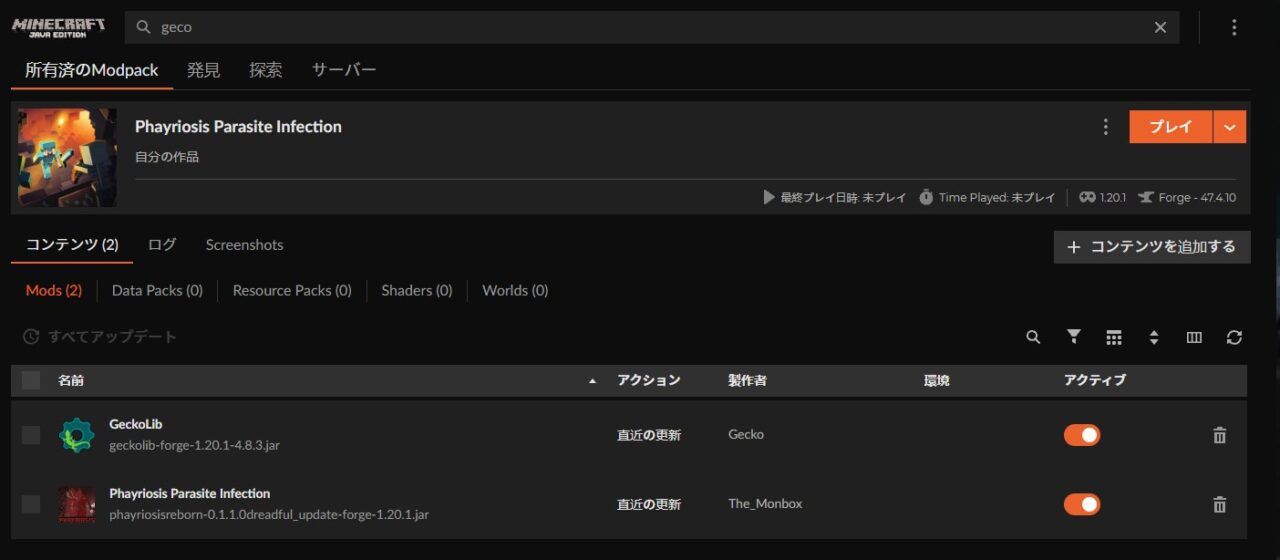Focus the search field containing 'geco'

pyautogui.click(x=651, y=27)
